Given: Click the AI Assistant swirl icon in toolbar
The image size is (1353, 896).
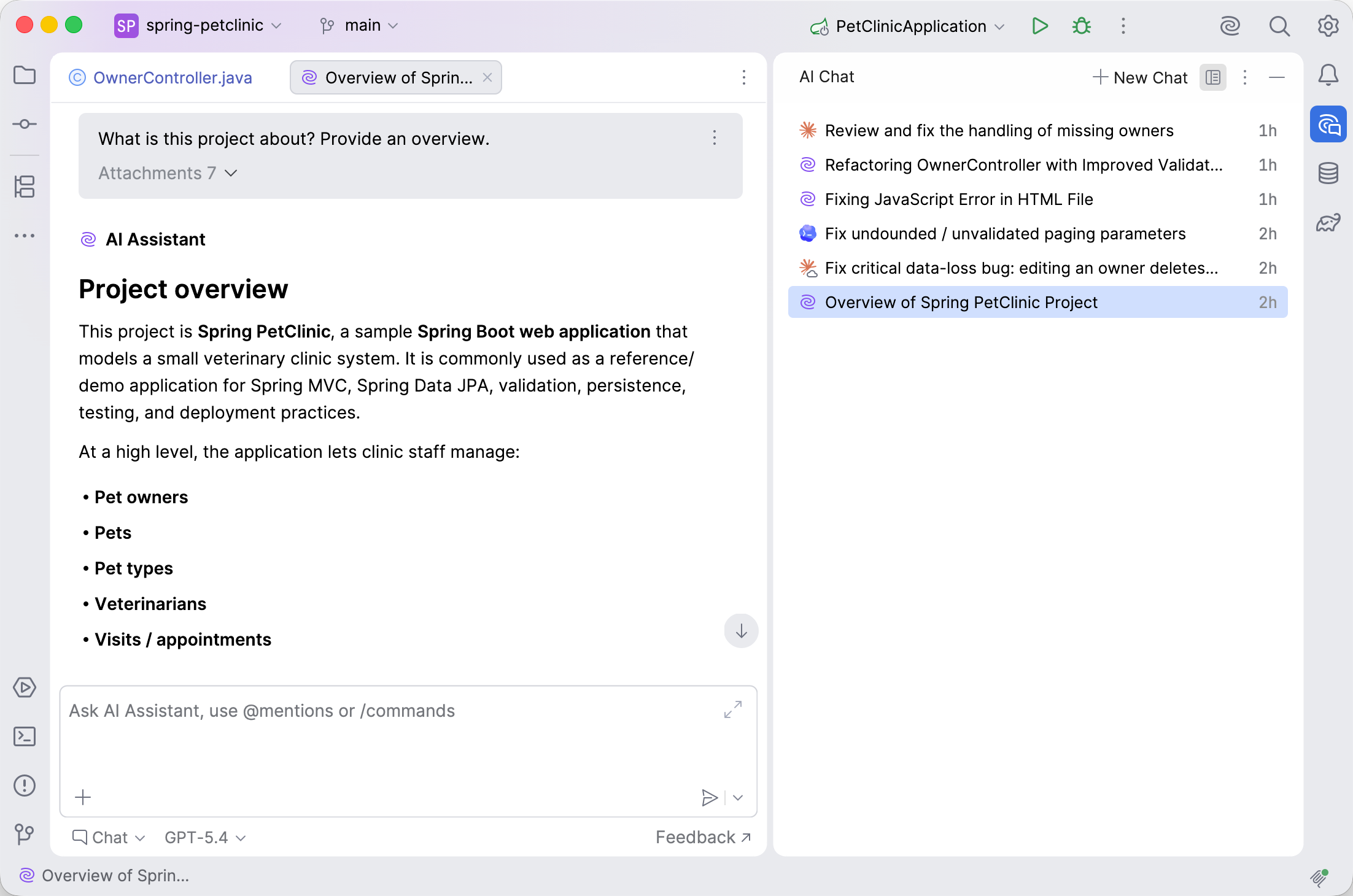Looking at the screenshot, I should [x=1230, y=26].
